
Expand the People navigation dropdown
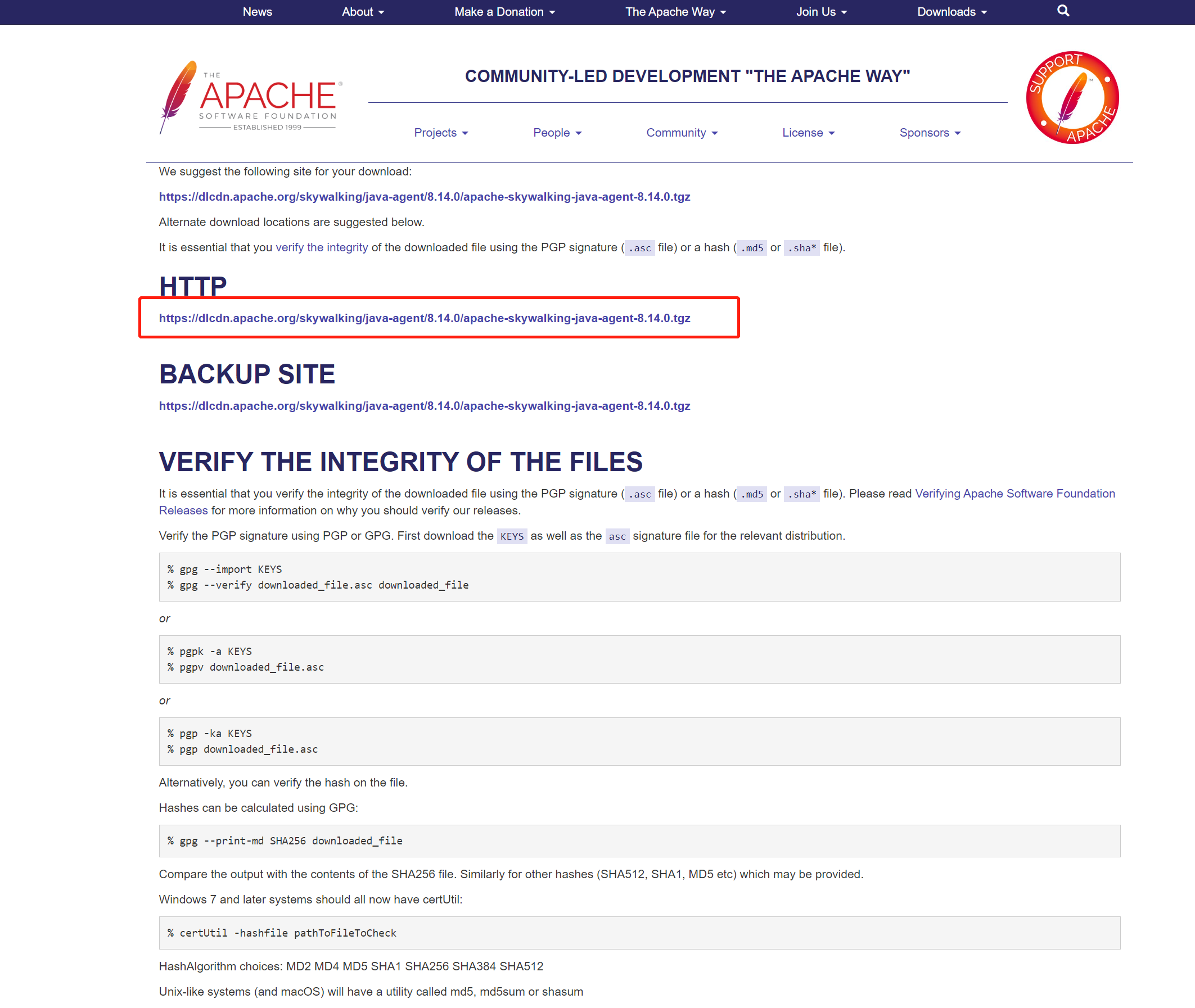point(557,133)
